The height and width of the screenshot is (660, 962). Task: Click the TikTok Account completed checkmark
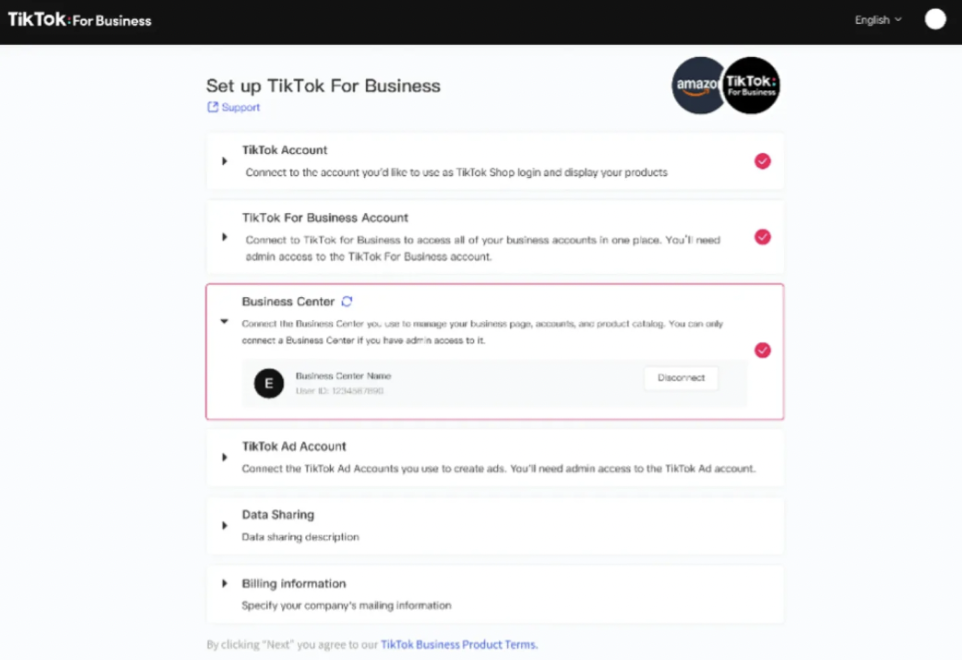(x=763, y=161)
